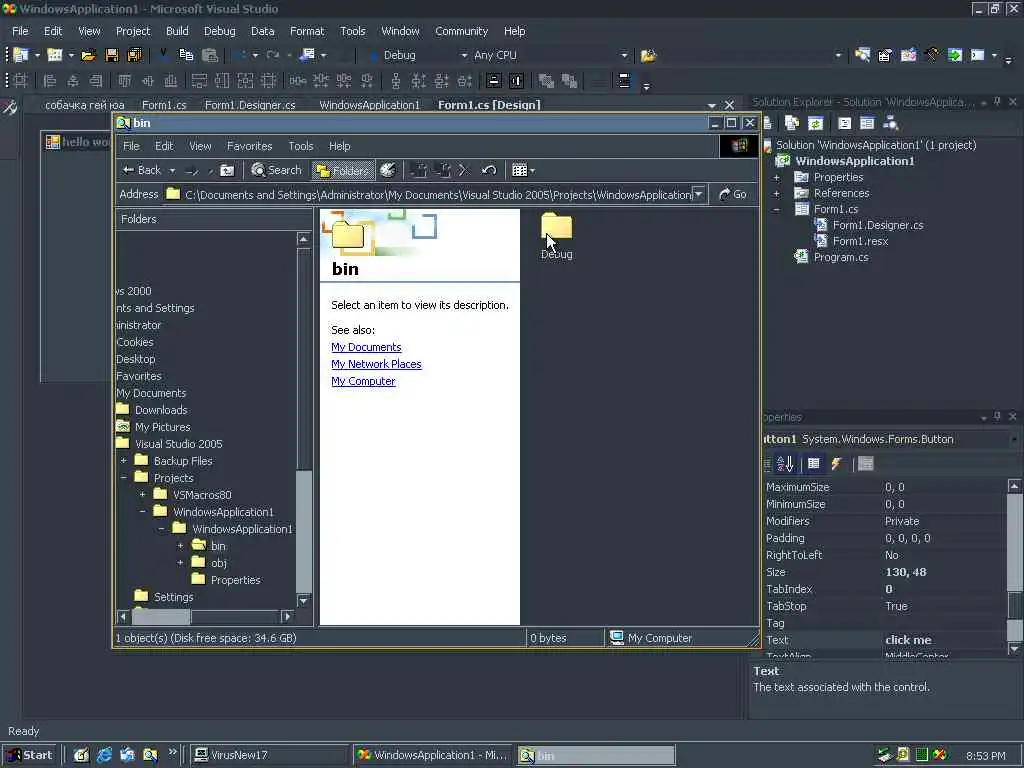Open Properties Window via top-right toolbar icon
Viewport: 1024px width, 768px height.
[x=886, y=56]
